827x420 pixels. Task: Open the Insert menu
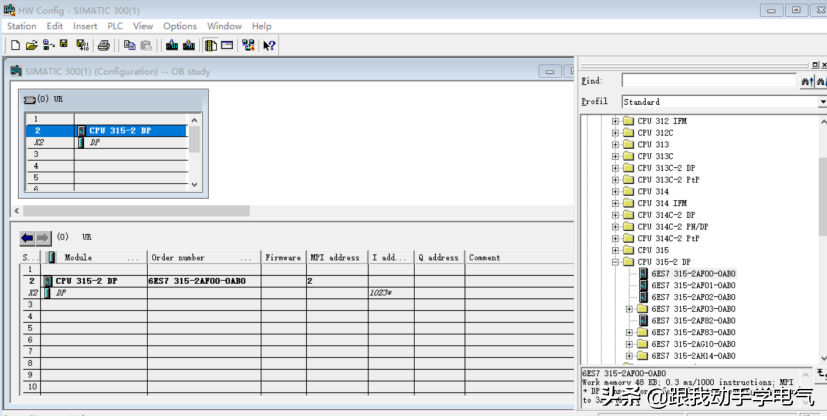click(85, 26)
